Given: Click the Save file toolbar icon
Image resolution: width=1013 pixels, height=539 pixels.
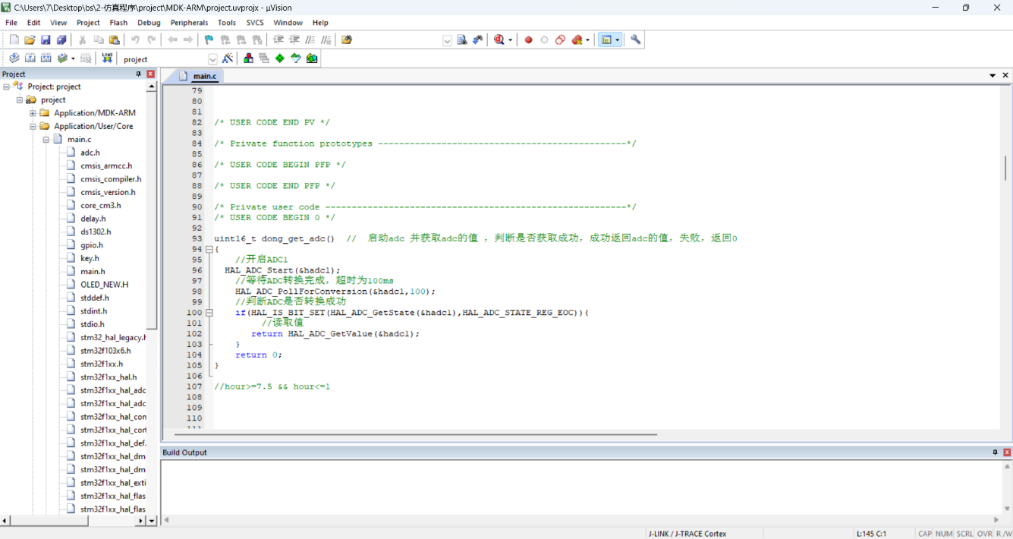Looking at the screenshot, I should click(46, 40).
